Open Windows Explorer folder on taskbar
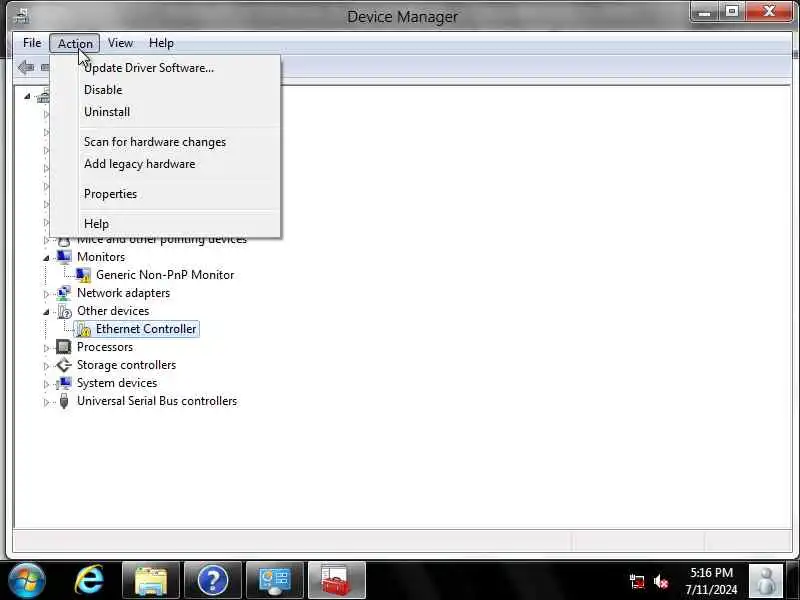This screenshot has height=600, width=800. click(151, 580)
